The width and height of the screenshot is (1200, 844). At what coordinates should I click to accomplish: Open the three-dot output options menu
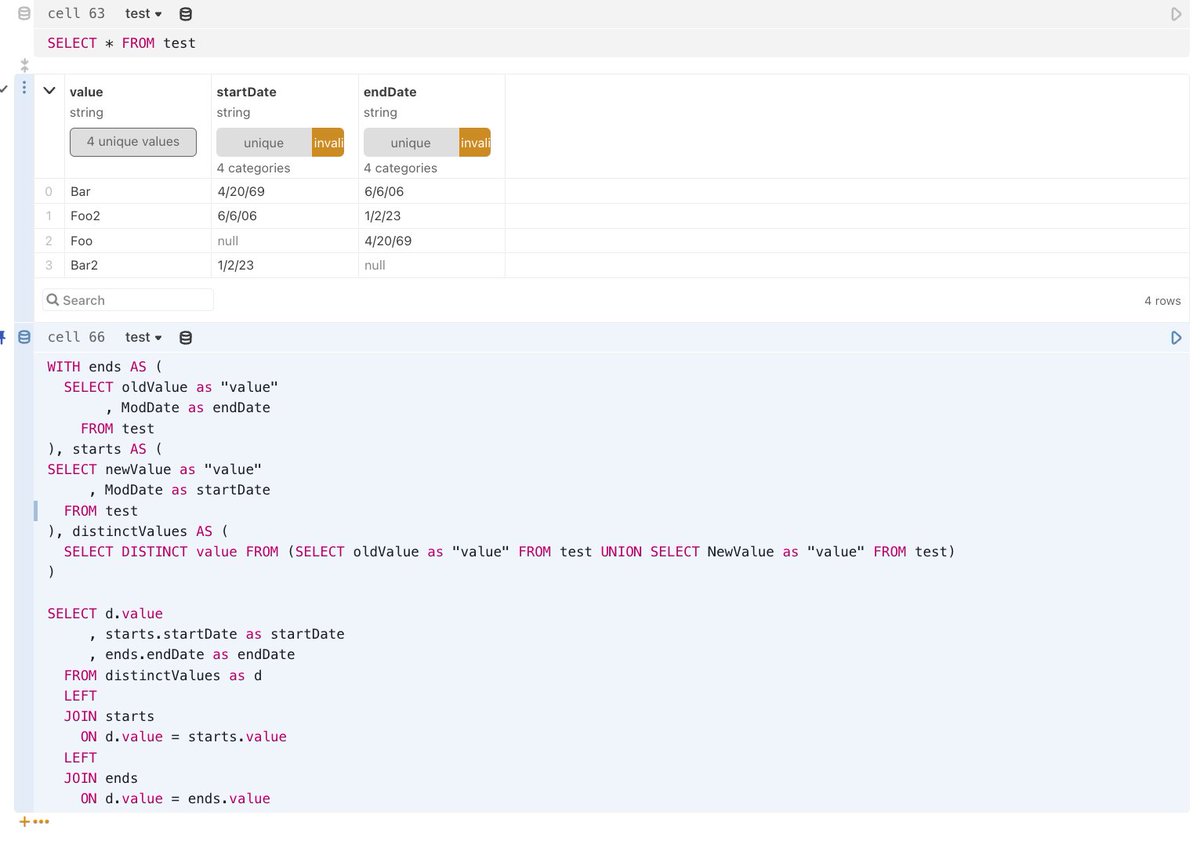coord(24,88)
